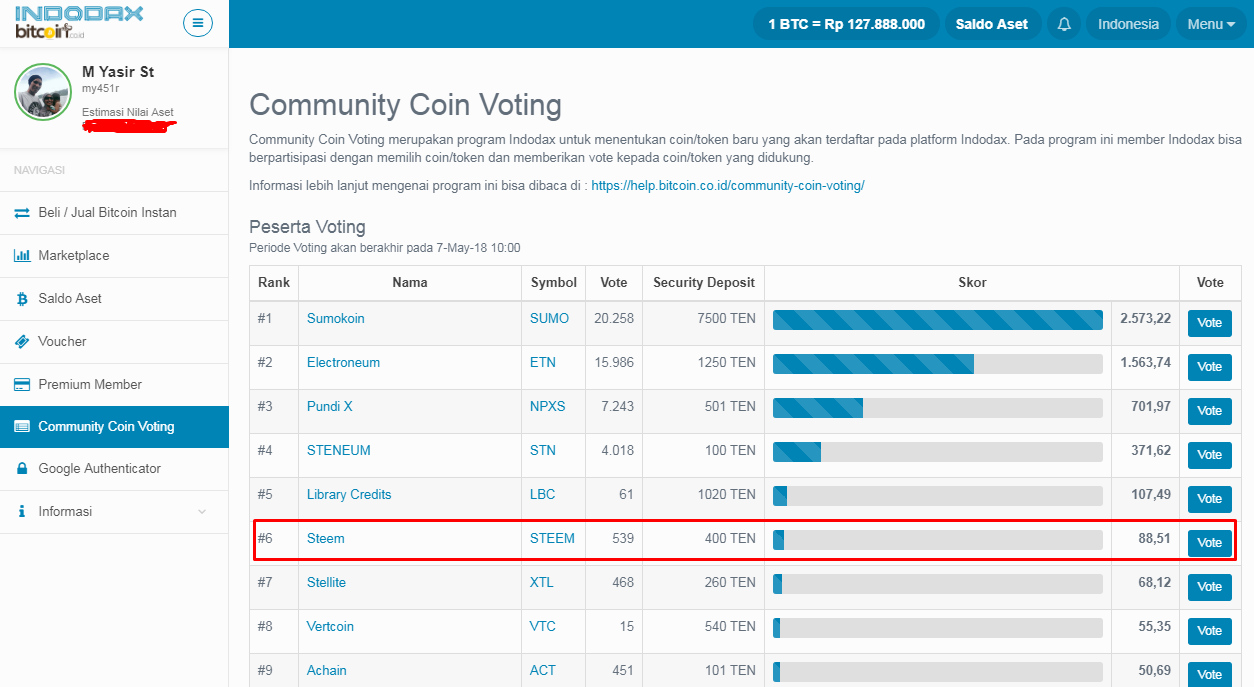The width and height of the screenshot is (1254, 687).
Task: Open the Indonesia language selector
Action: 1128,24
